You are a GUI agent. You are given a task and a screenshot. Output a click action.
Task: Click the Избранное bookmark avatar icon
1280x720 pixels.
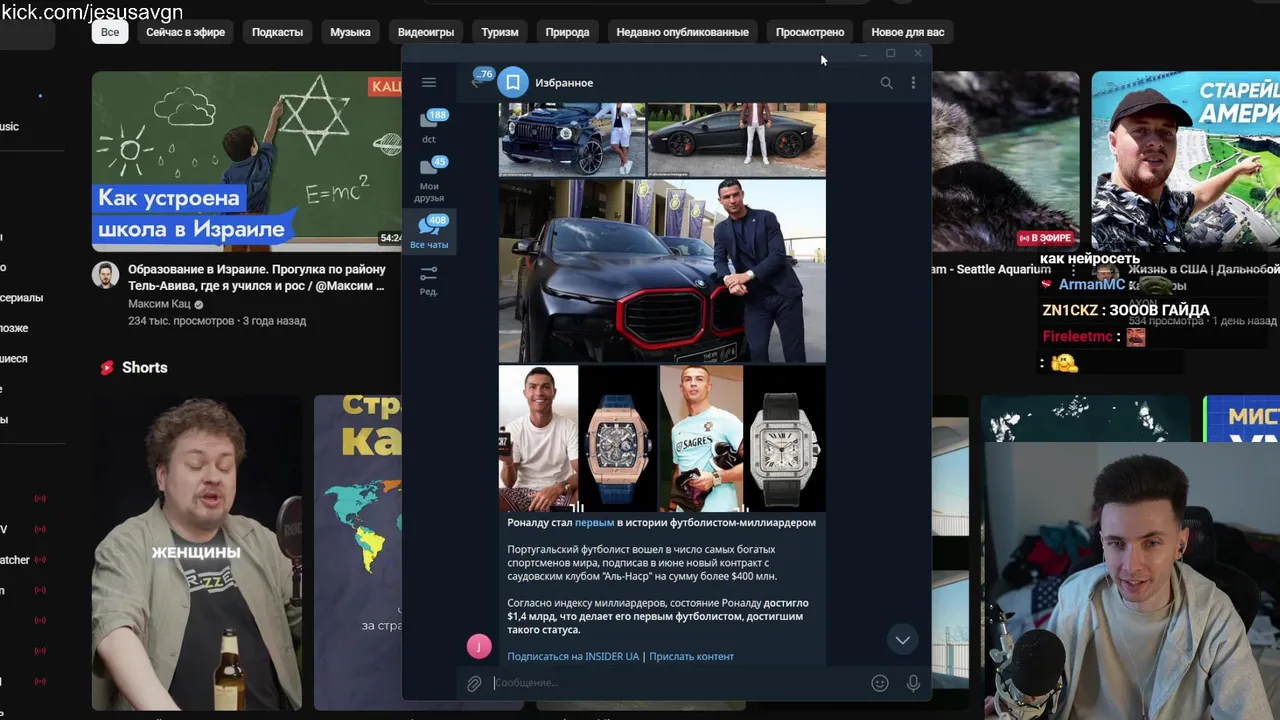(513, 83)
